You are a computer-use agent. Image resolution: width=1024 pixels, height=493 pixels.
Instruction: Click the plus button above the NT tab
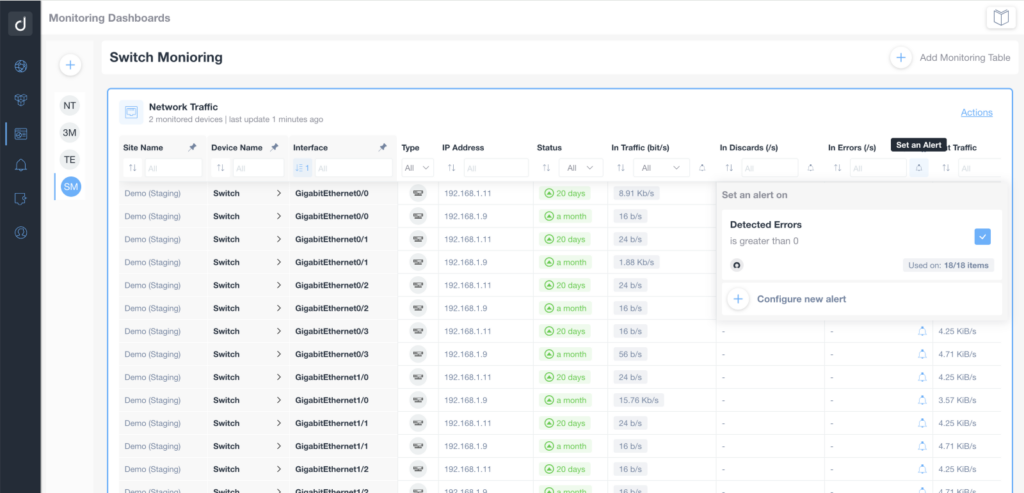[71, 65]
